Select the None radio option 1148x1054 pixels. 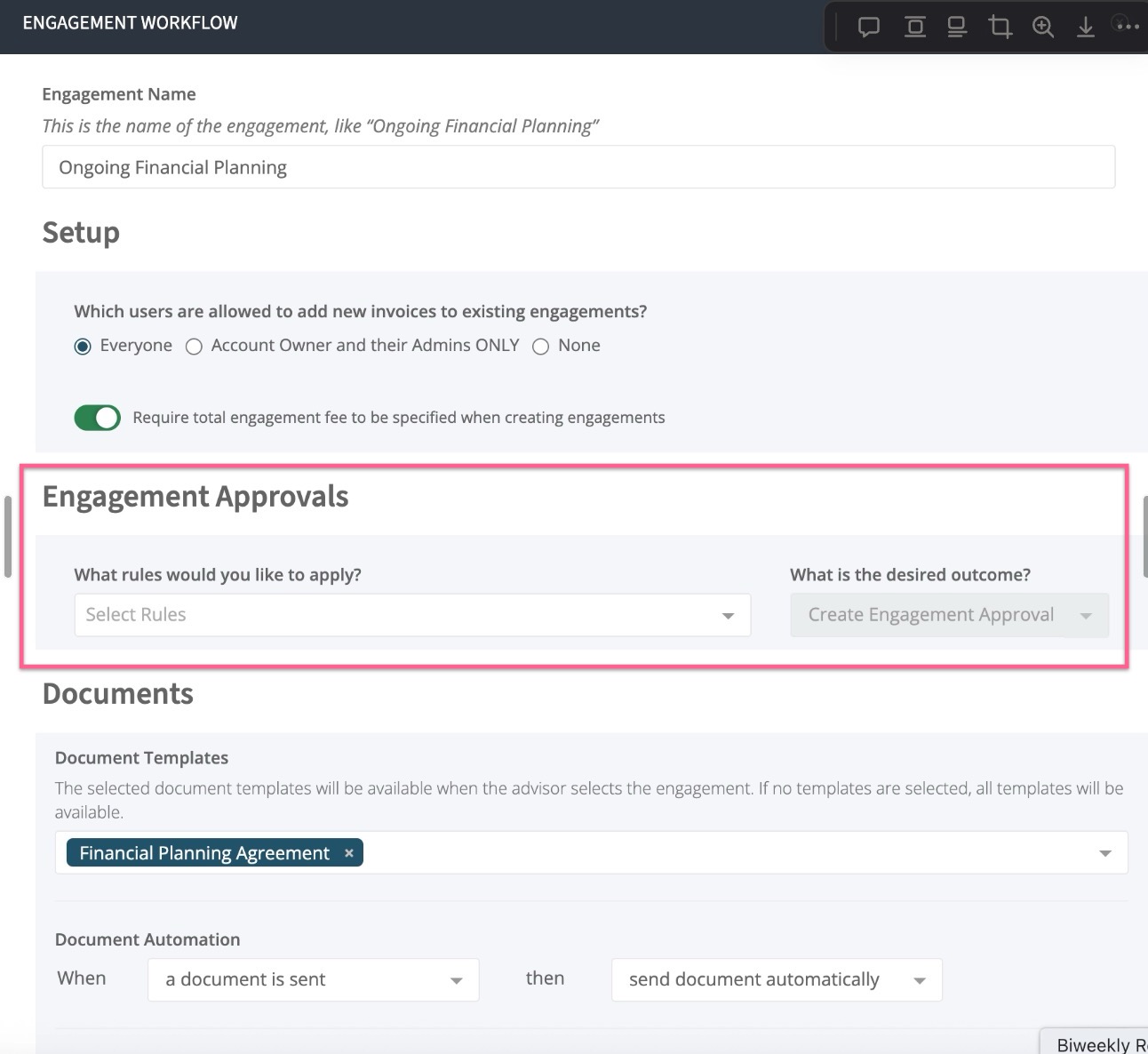(540, 347)
